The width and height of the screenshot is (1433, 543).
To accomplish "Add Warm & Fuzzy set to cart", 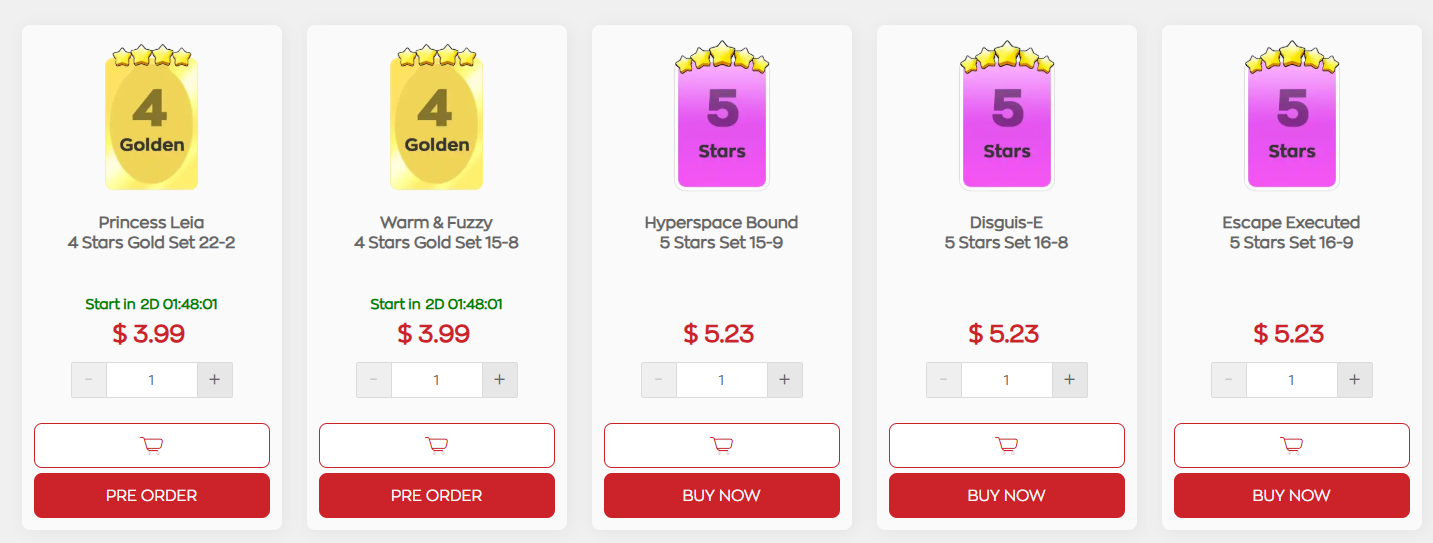I will pos(437,445).
